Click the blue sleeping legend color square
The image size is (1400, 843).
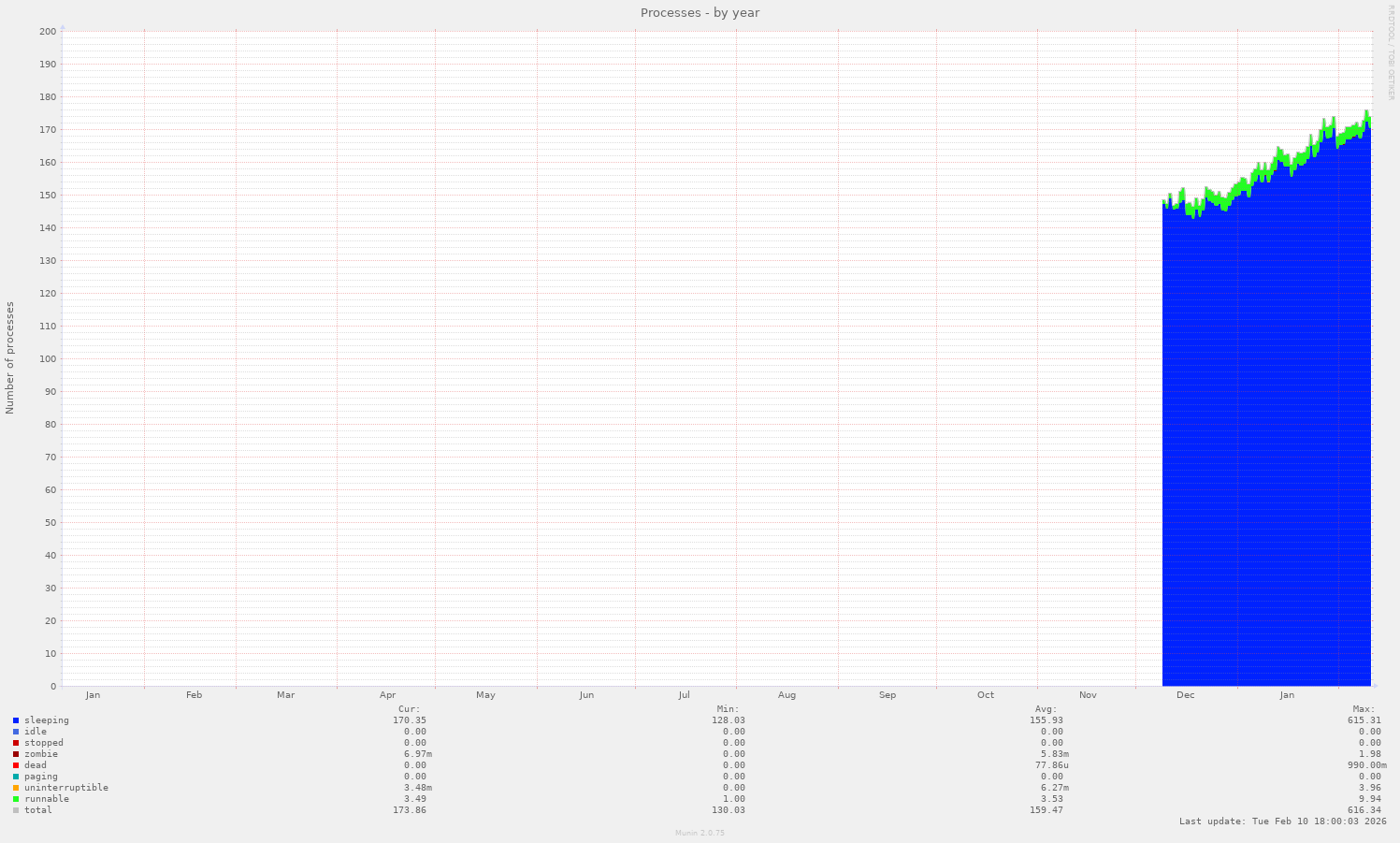(16, 720)
